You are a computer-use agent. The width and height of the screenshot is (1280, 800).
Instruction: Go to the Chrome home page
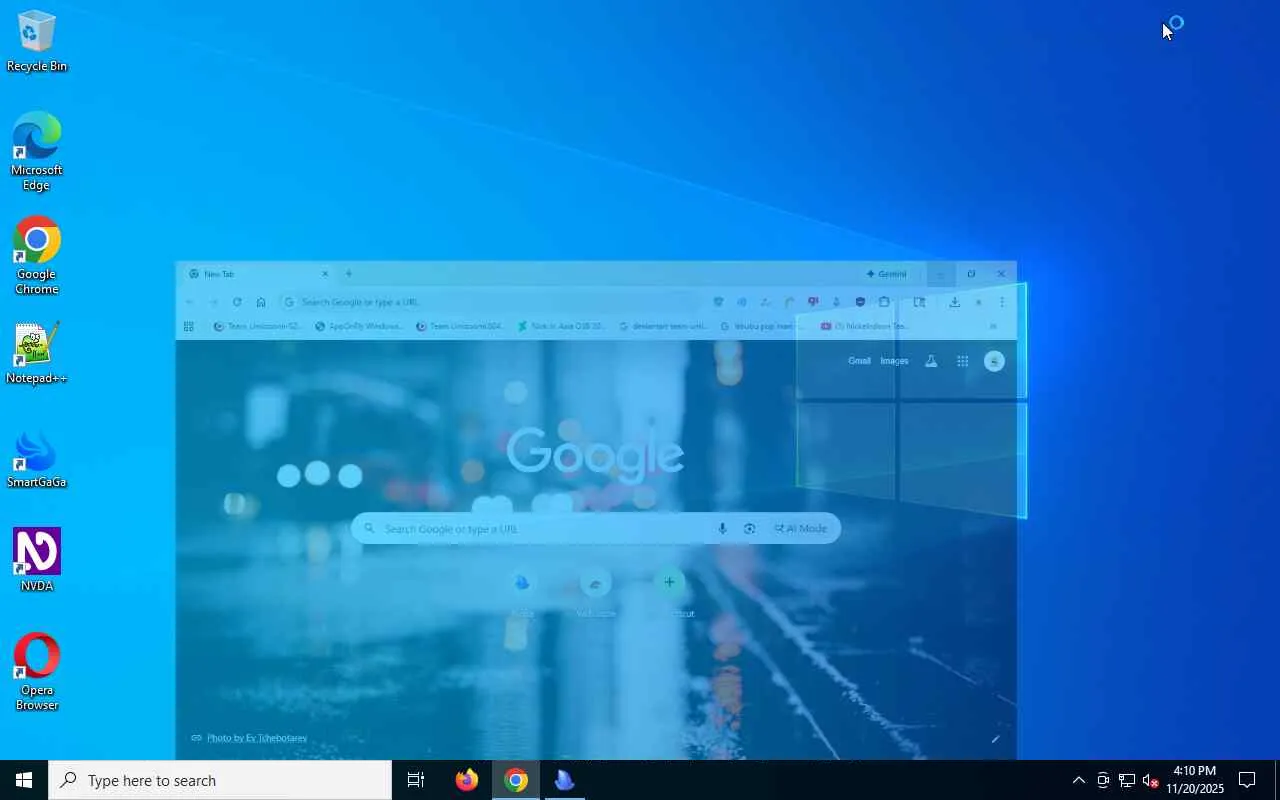(261, 302)
